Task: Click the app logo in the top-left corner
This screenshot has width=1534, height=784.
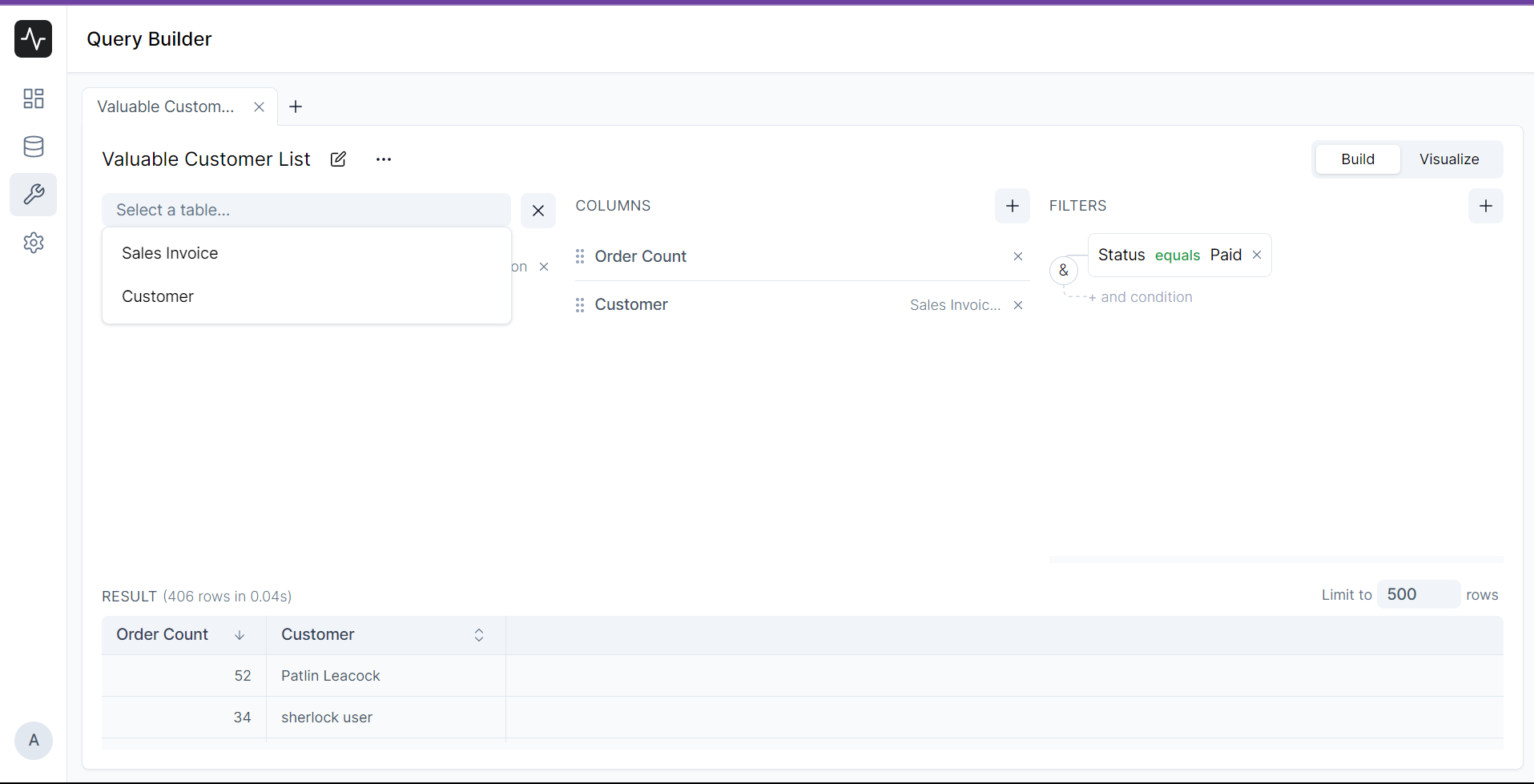Action: (x=33, y=38)
